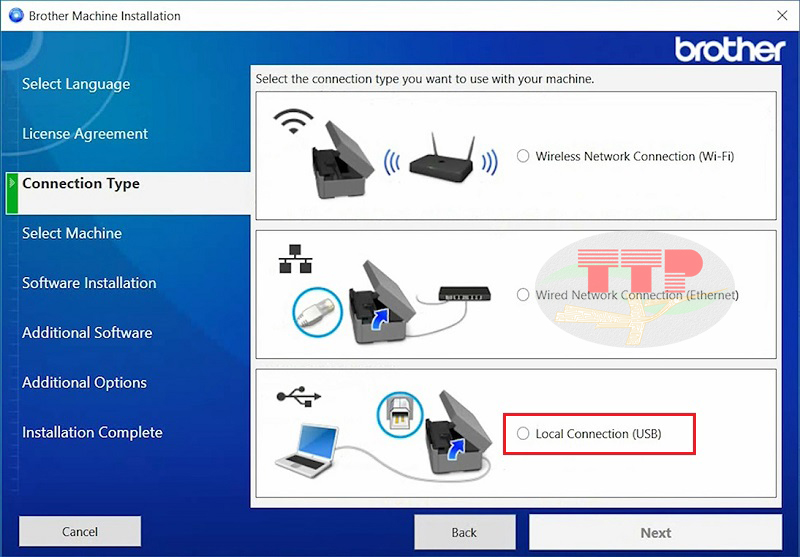Screen dimensions: 800x557
Task: Cancel the installation
Action: coord(80,531)
